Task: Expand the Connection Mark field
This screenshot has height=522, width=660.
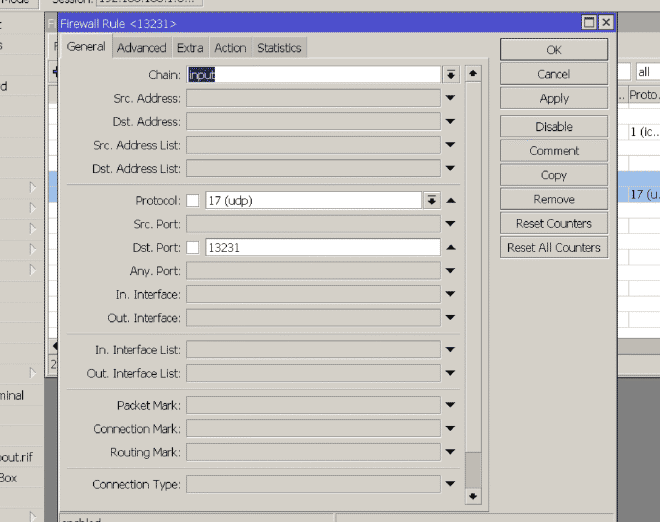Action: [x=450, y=429]
